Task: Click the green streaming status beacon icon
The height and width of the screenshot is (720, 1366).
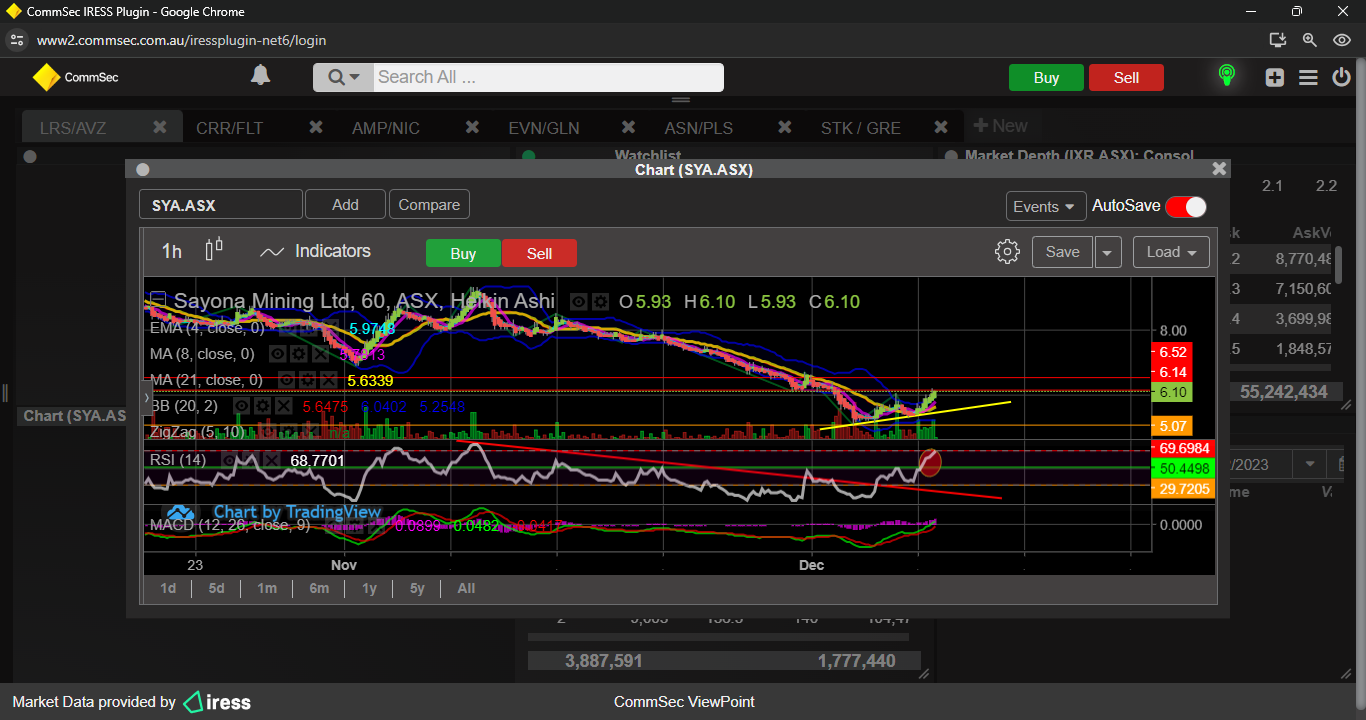Action: [1226, 76]
